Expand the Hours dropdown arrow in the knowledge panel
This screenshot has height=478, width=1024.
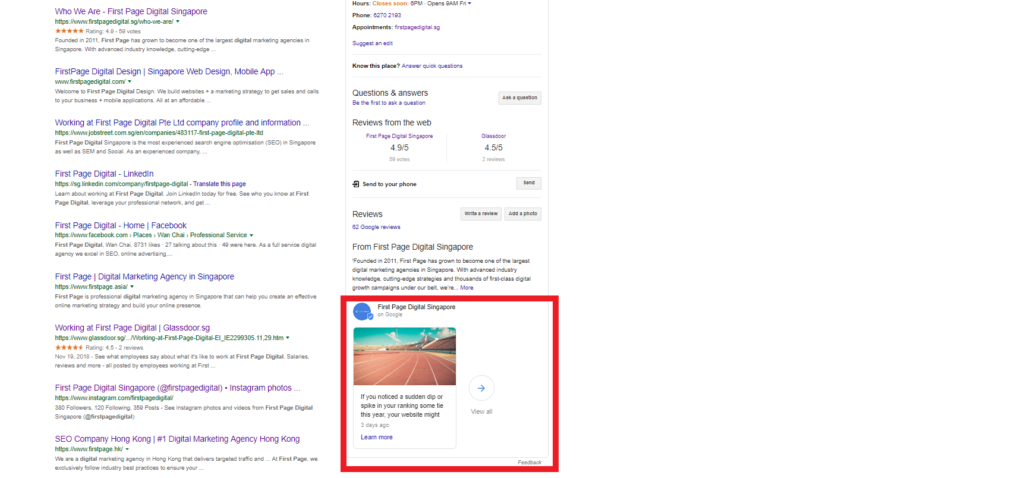point(470,3)
